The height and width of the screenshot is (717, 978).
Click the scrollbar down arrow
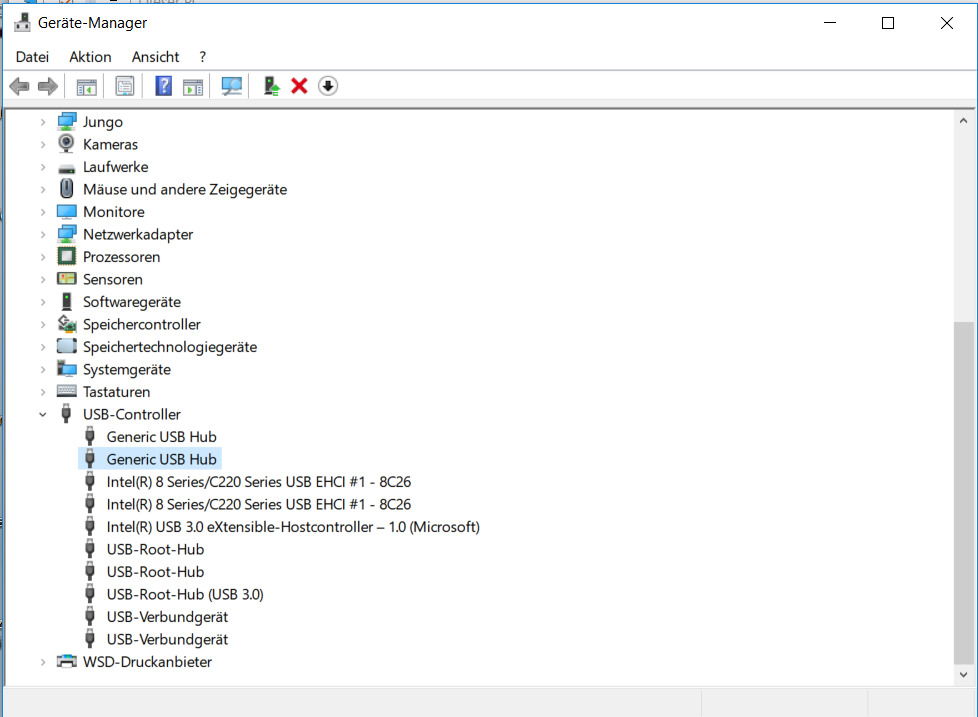[964, 675]
